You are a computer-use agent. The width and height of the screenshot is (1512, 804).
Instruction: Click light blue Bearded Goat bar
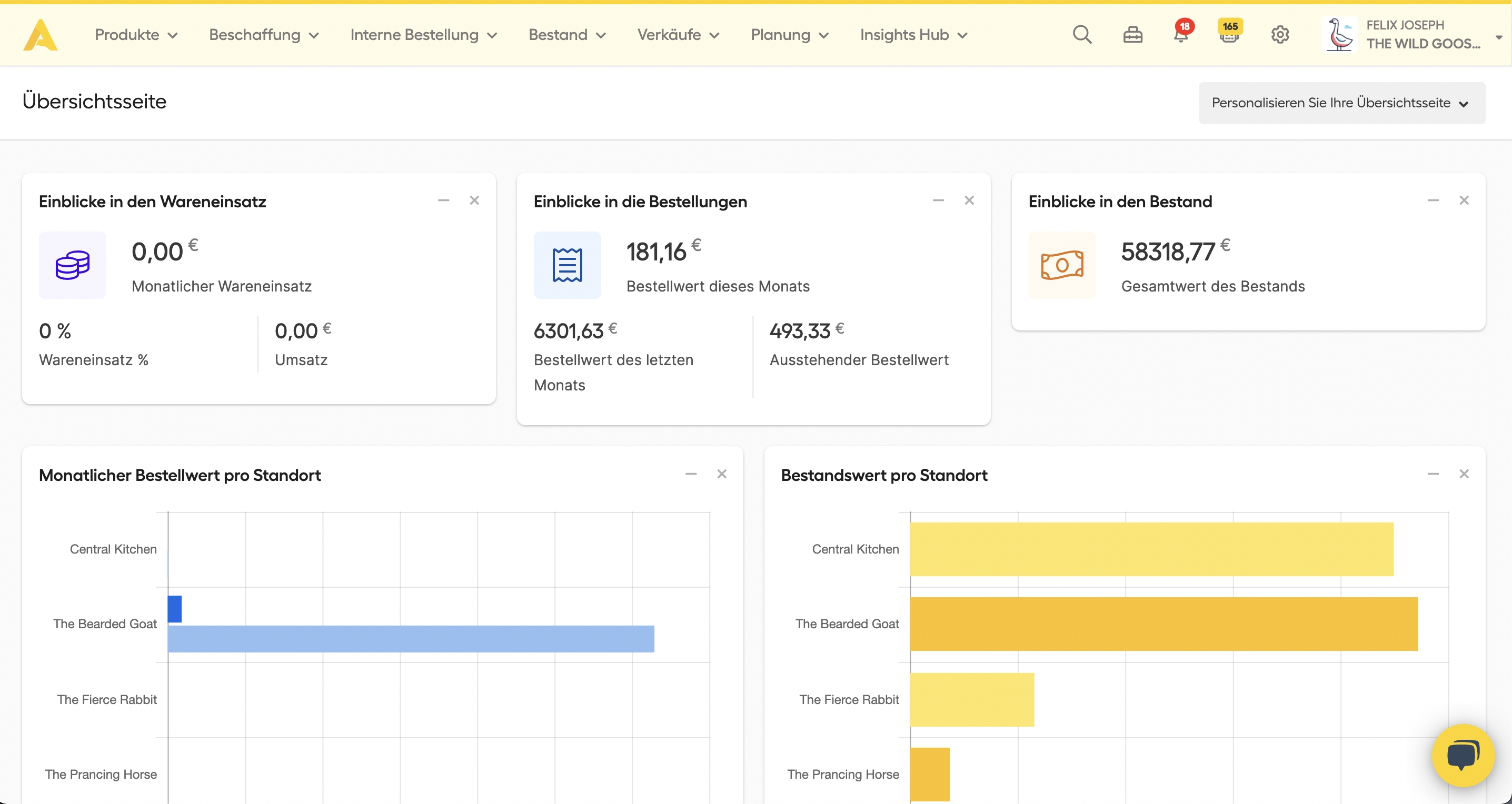click(x=411, y=639)
